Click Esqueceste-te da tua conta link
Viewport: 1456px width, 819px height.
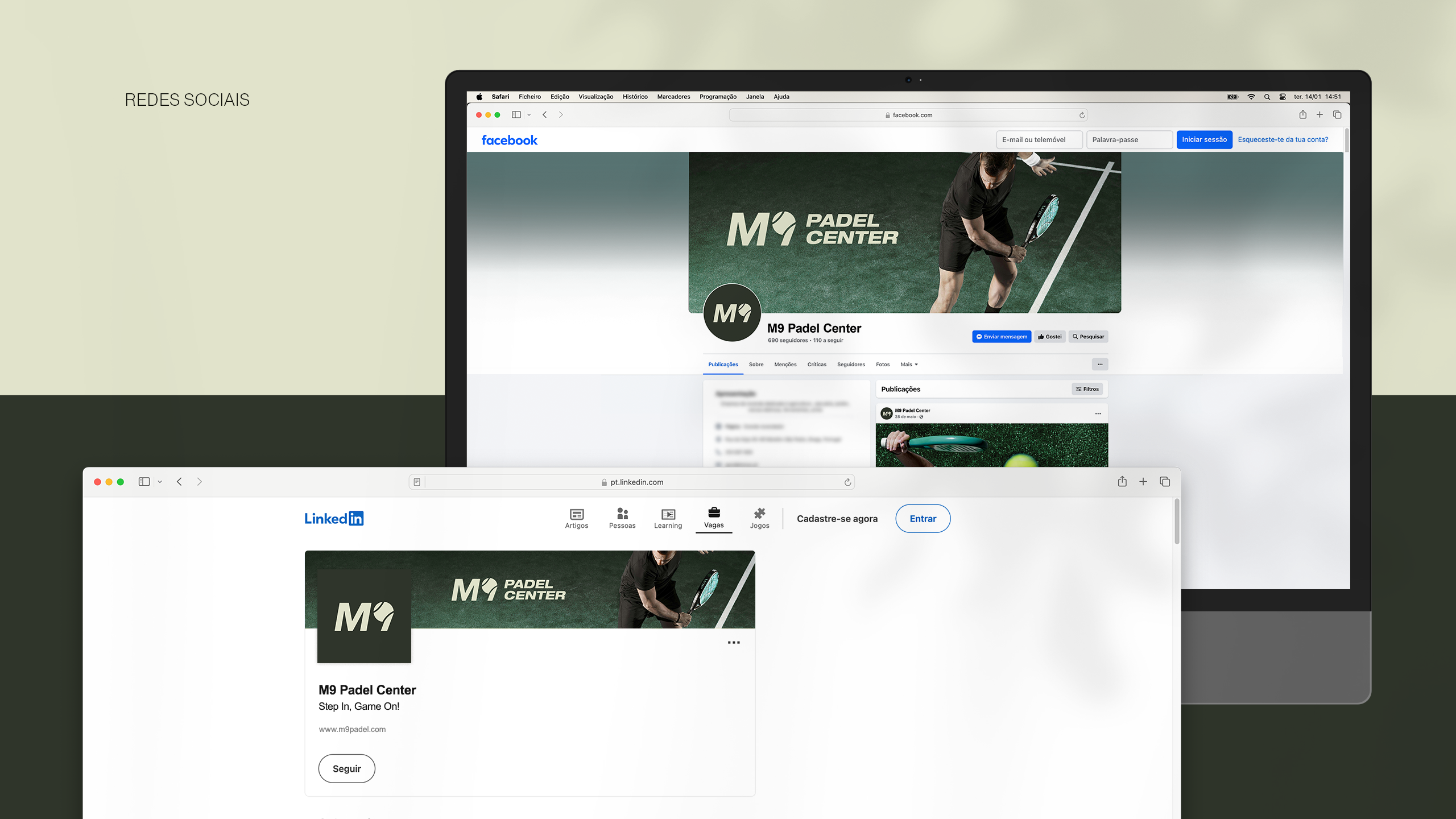click(x=1283, y=139)
